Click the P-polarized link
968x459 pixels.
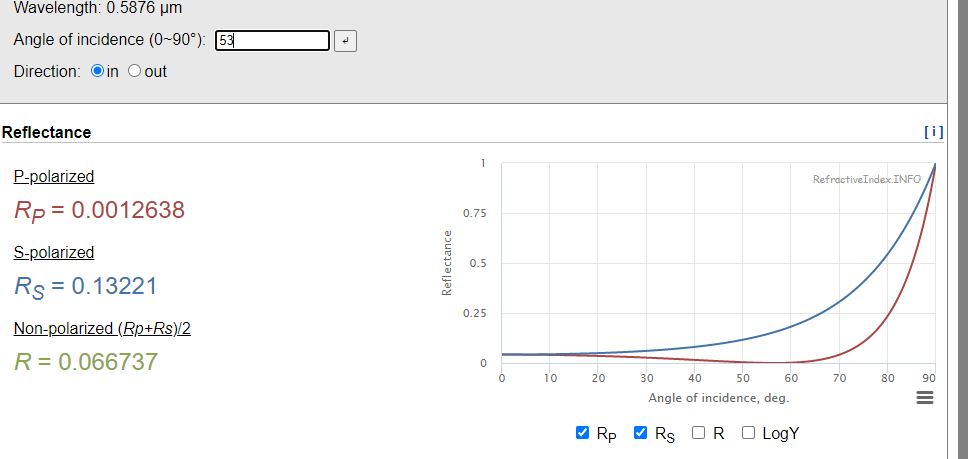coord(54,176)
